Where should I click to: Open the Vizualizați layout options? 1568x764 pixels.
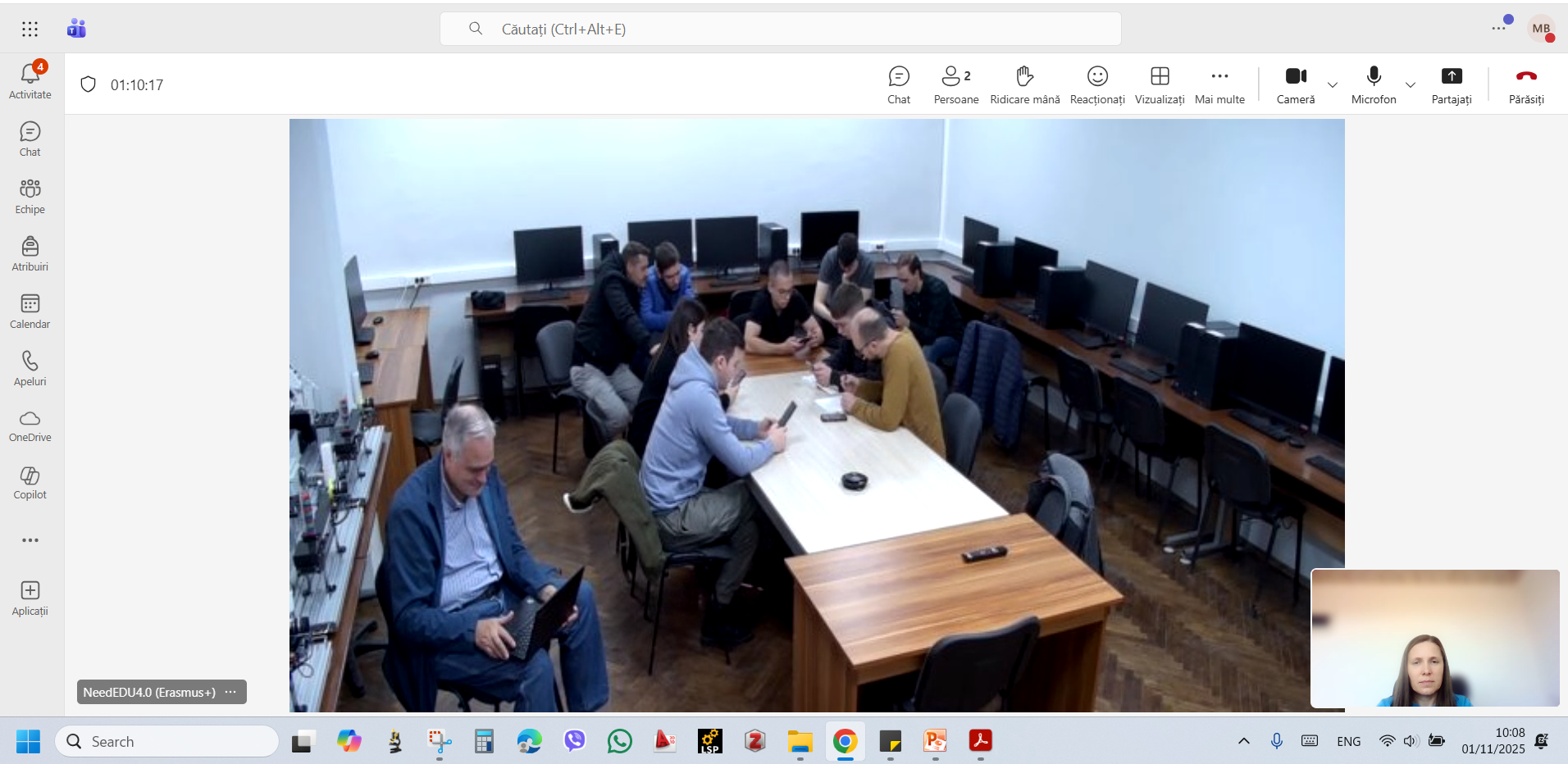[1160, 85]
